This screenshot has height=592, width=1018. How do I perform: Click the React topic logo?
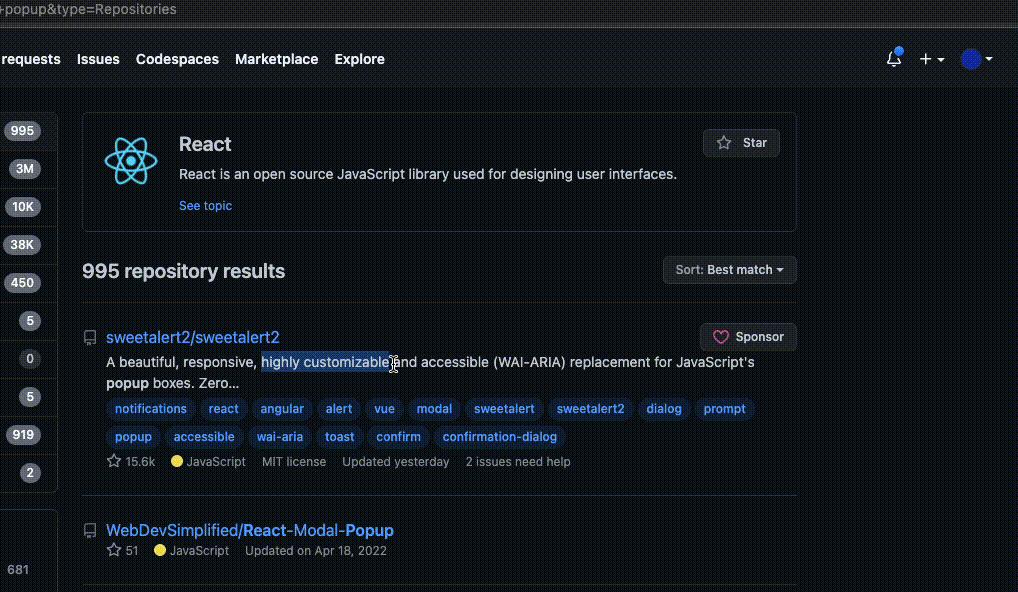click(x=131, y=160)
